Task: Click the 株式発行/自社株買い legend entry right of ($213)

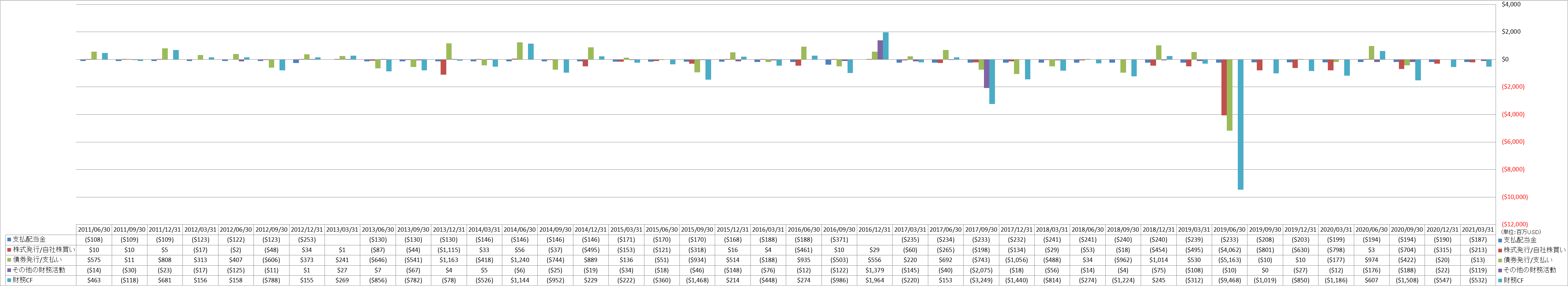Action: pyautogui.click(x=1532, y=249)
